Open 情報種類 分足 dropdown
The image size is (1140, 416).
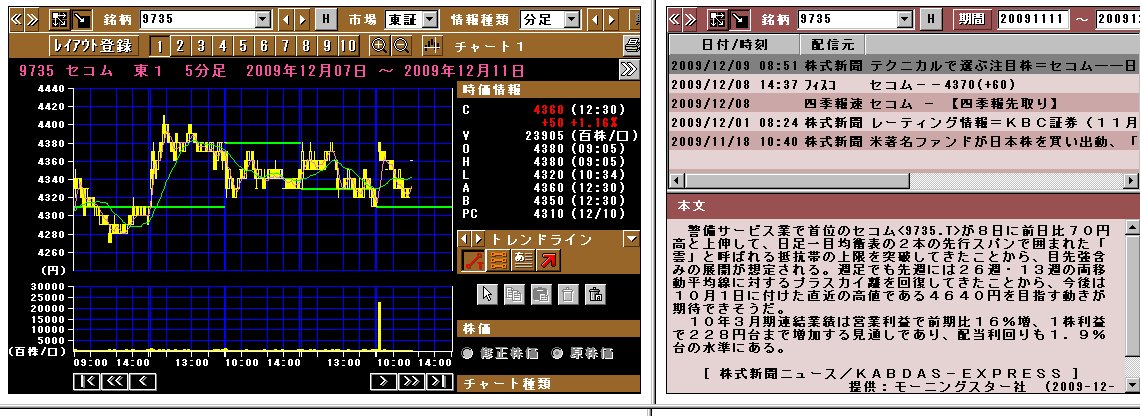point(571,20)
